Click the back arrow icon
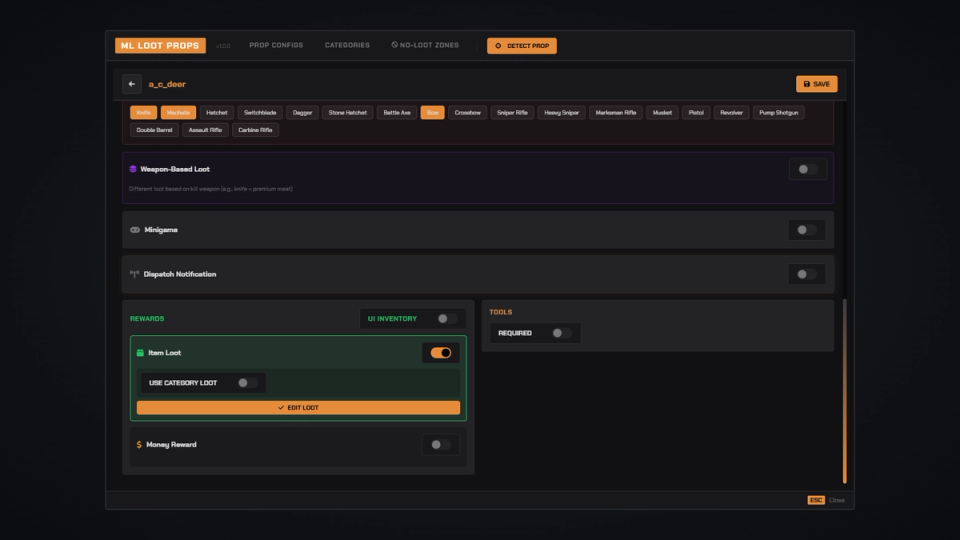 [x=132, y=84]
